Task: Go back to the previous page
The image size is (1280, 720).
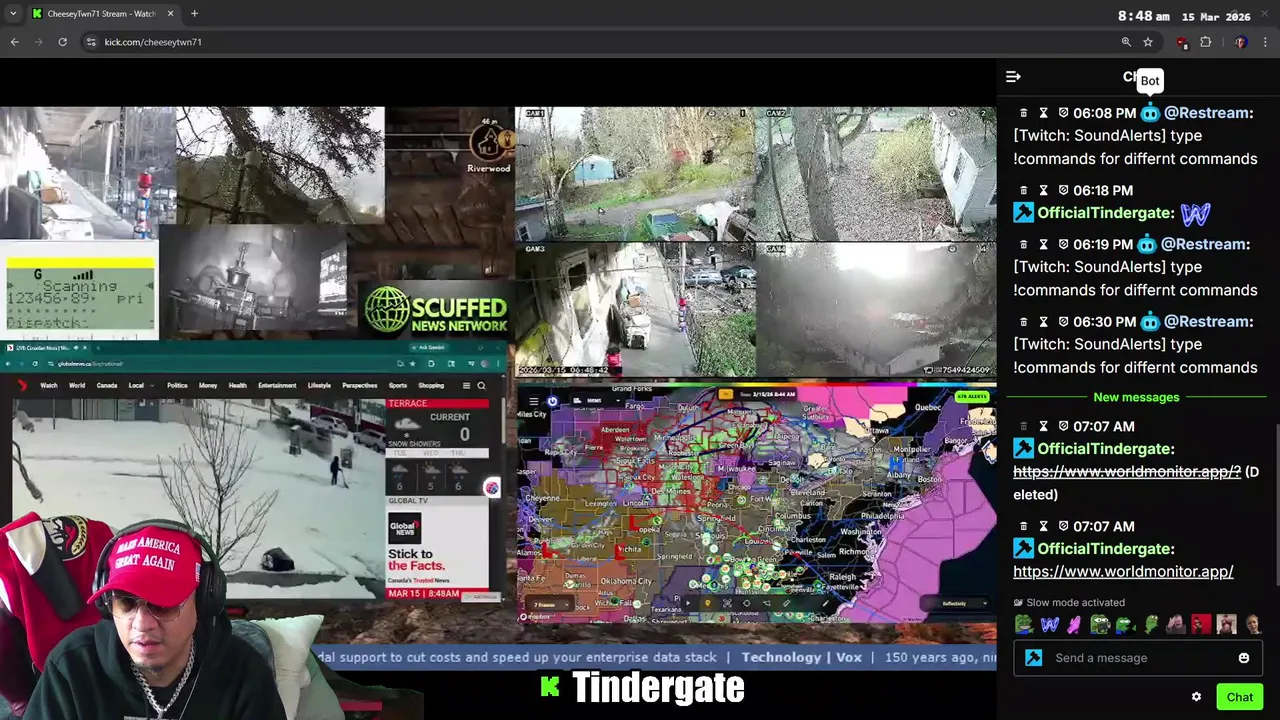Action: [15, 42]
